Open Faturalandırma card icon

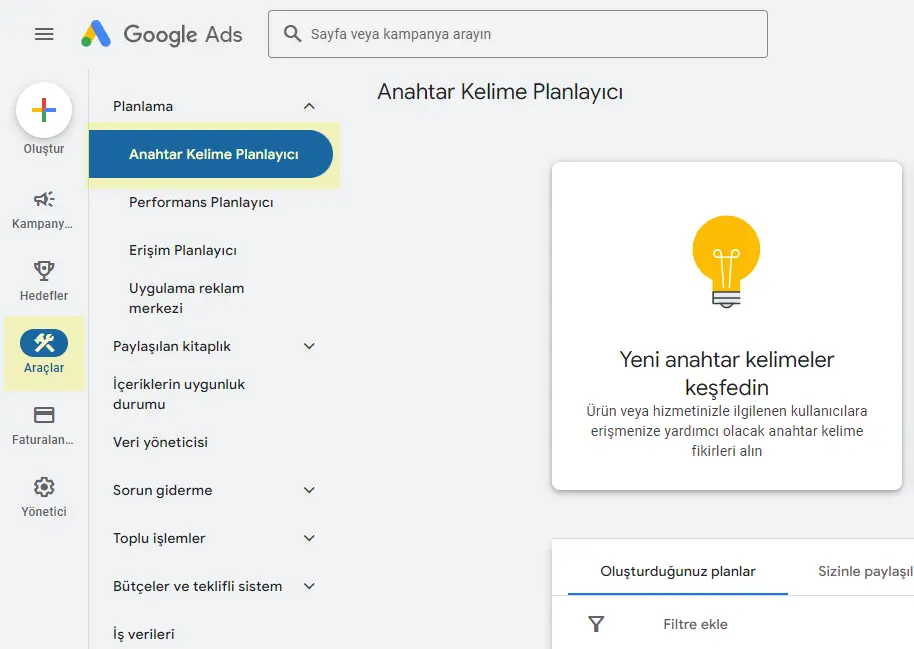[x=44, y=415]
